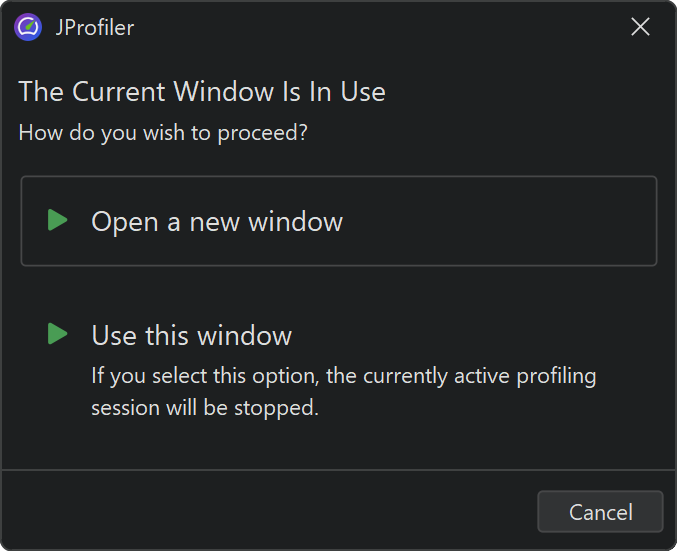Viewport: 677px width, 551px height.
Task: Click the JProfiler logo in title bar
Action: tap(28, 27)
